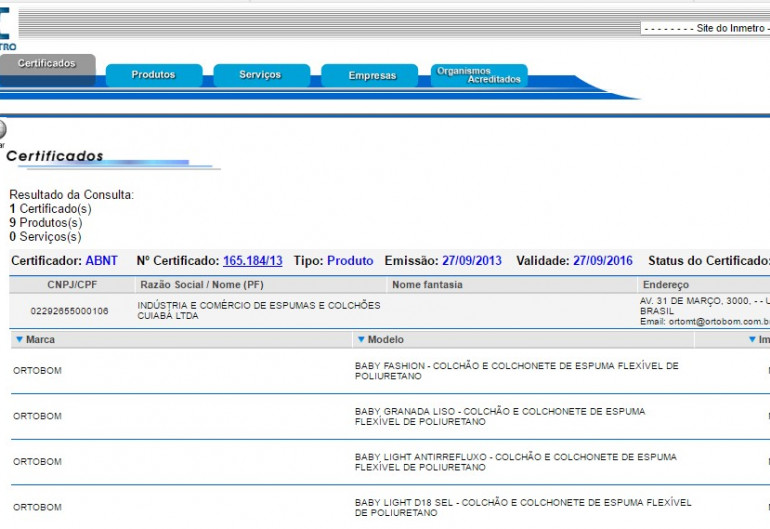
Task: Click the BABY LIGHT ANTIRREFLUXO model entry
Action: tap(515, 462)
